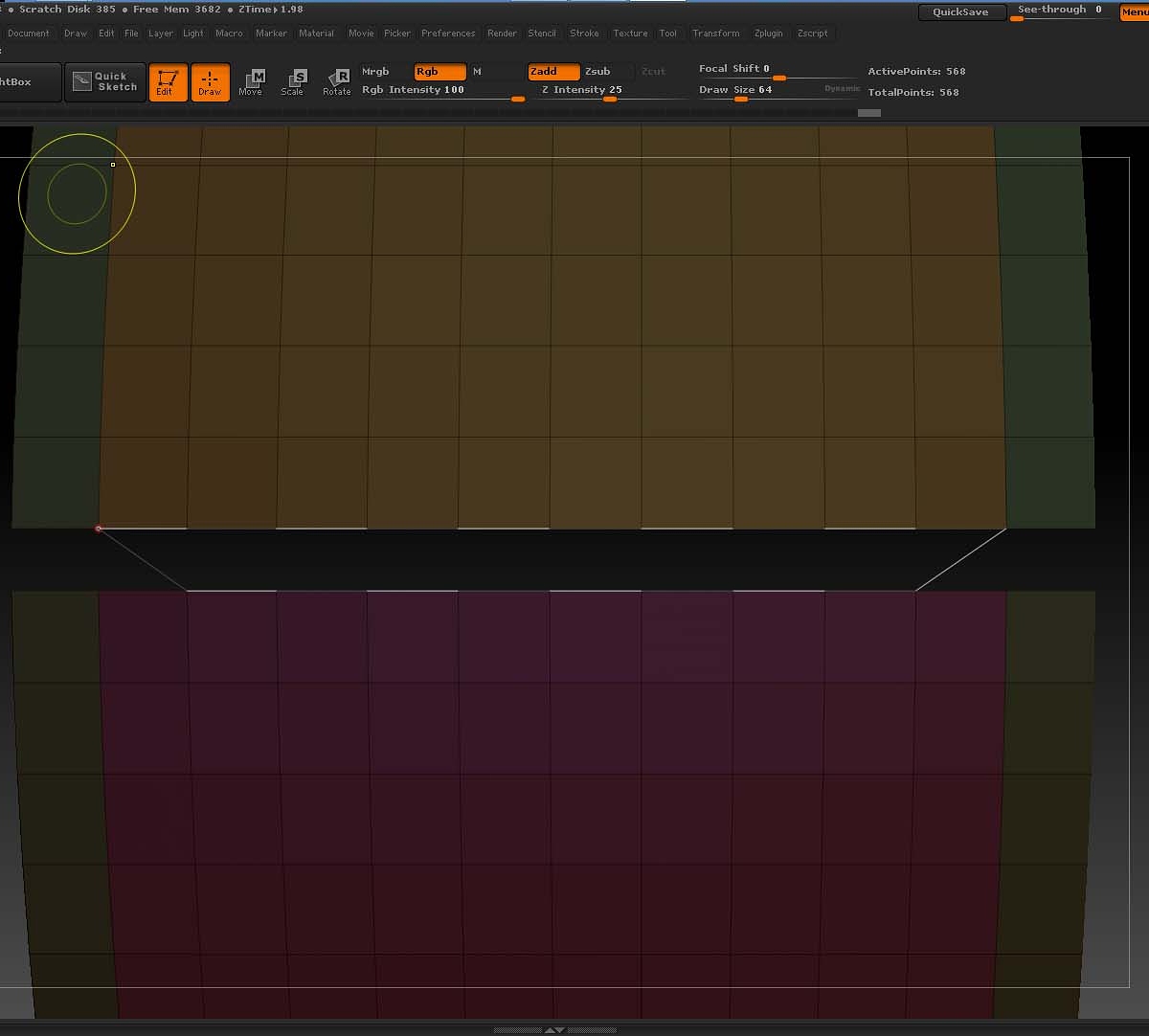
Task: Open the Material menu
Action: pyautogui.click(x=317, y=33)
